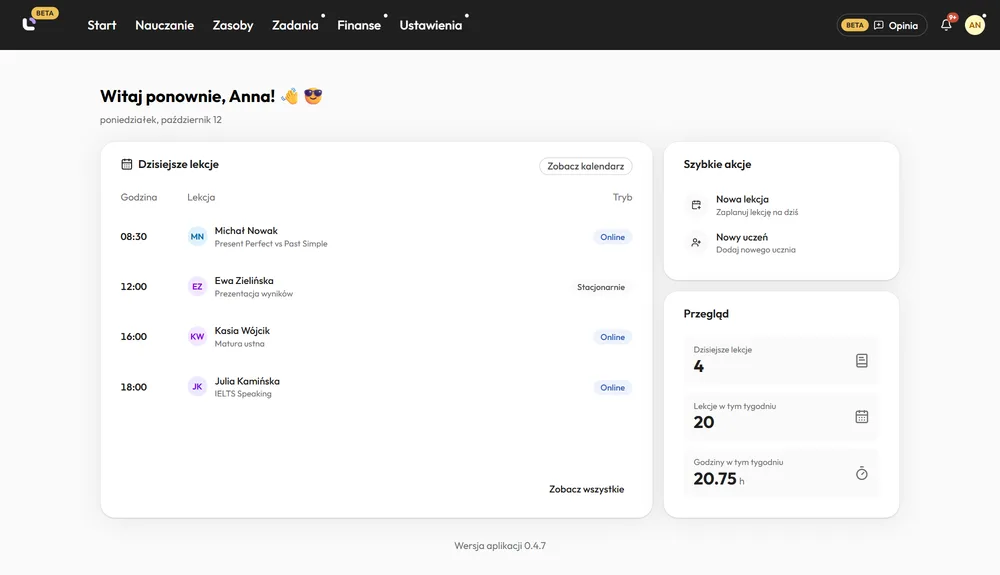Click the calendar icon beside Dzisiejsze lekcje
The width and height of the screenshot is (1000, 575).
click(126, 164)
